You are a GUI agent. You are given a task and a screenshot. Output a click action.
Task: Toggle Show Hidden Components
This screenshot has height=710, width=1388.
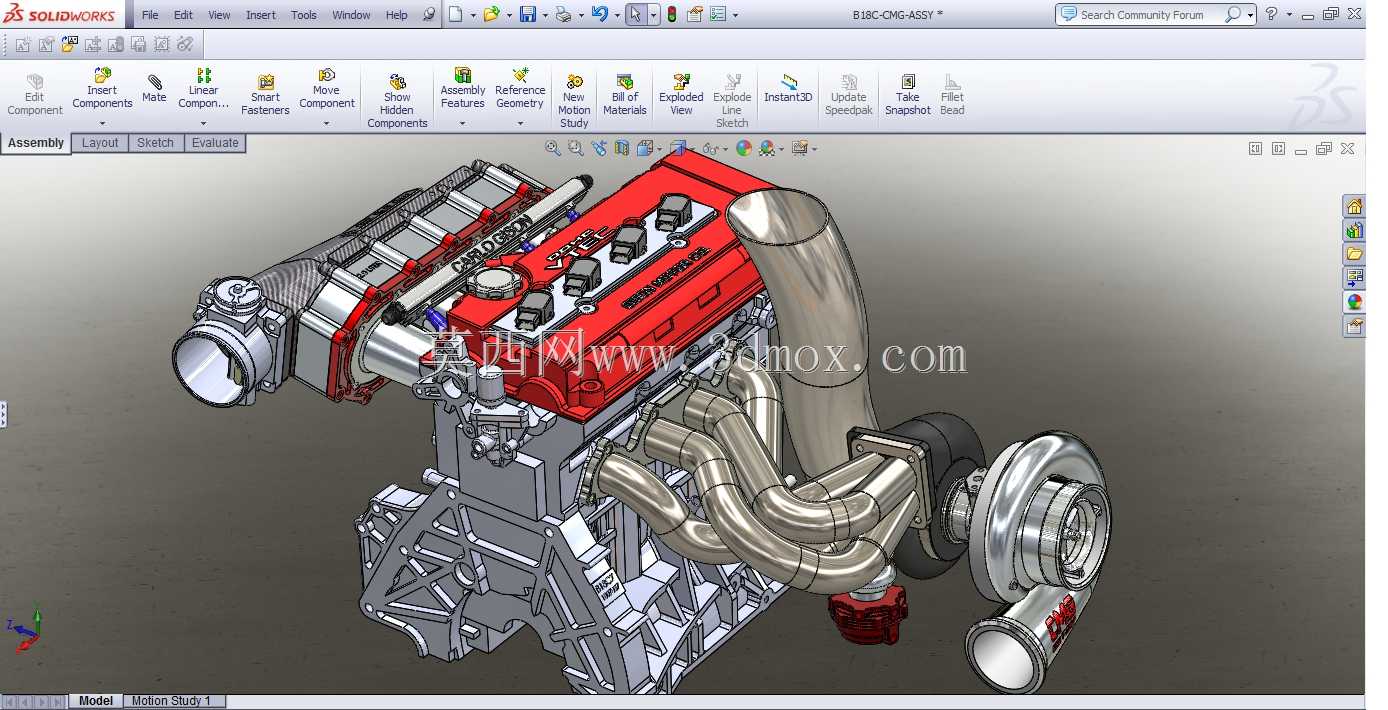pyautogui.click(x=397, y=102)
